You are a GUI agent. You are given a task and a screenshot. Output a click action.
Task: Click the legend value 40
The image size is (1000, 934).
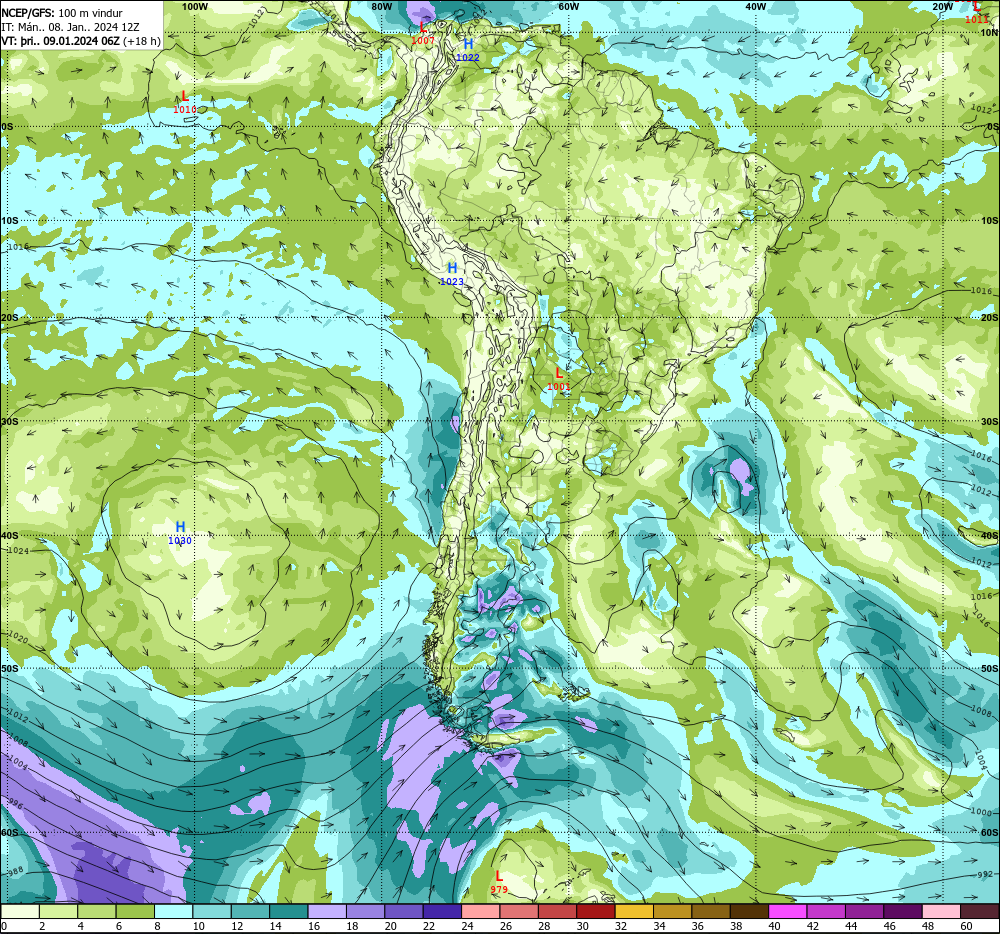[775, 926]
